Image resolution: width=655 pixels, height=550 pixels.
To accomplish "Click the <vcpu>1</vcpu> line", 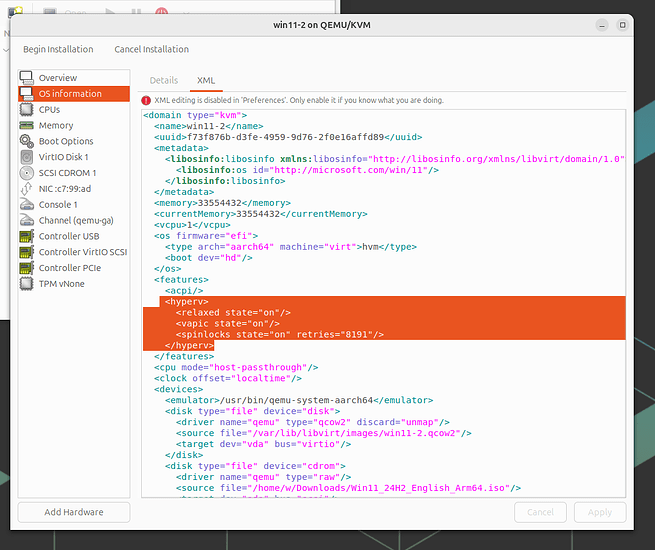I will point(192,225).
